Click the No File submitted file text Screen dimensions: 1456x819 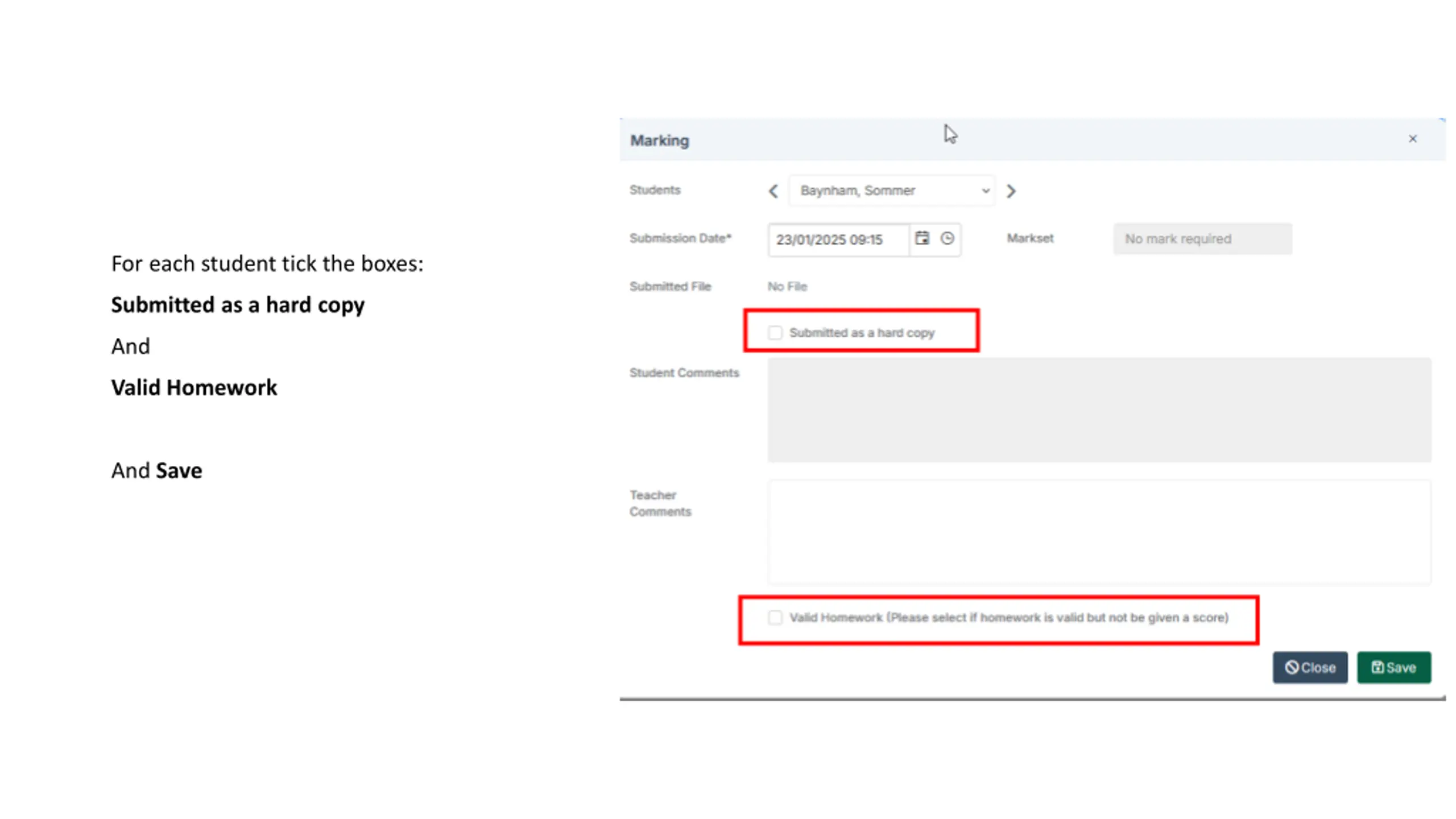coord(787,287)
